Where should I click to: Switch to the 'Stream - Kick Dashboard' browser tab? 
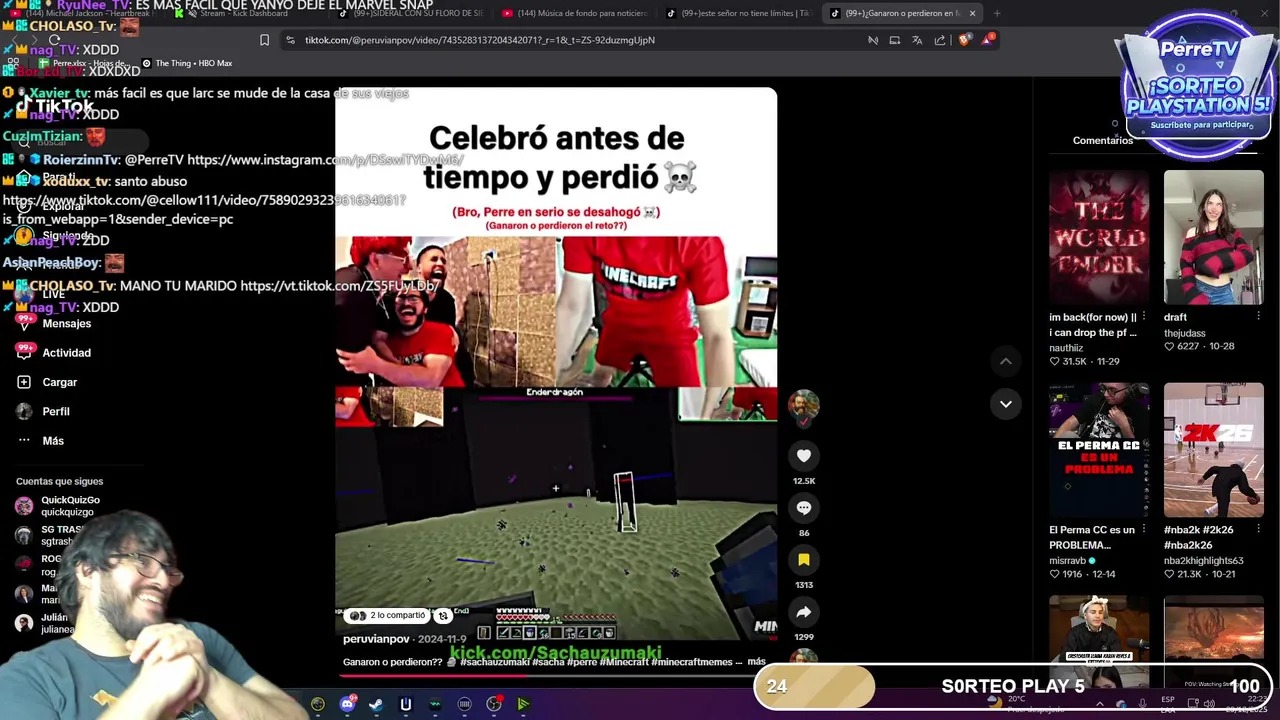243,13
